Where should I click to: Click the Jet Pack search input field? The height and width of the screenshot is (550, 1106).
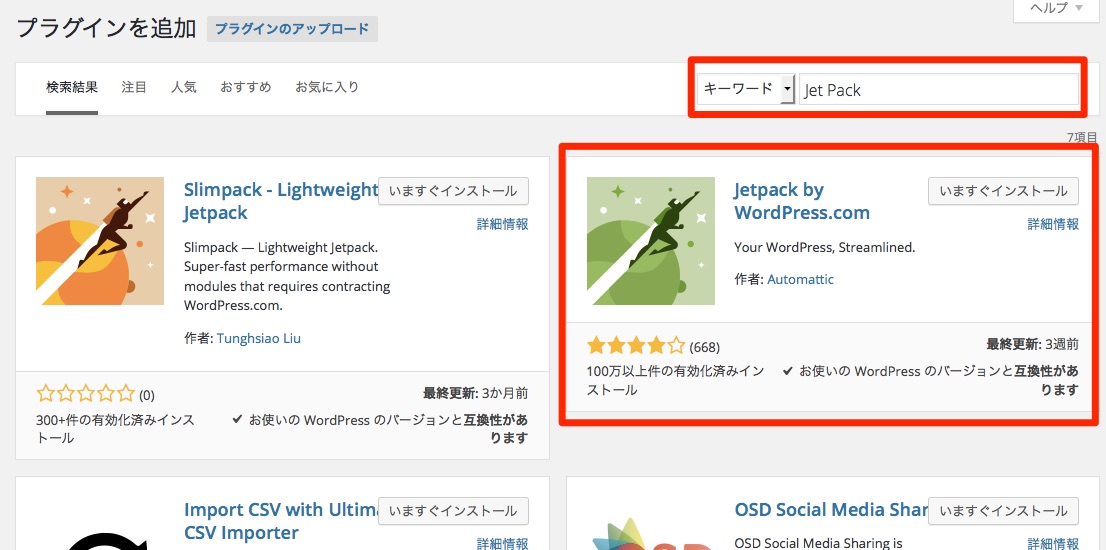click(939, 90)
